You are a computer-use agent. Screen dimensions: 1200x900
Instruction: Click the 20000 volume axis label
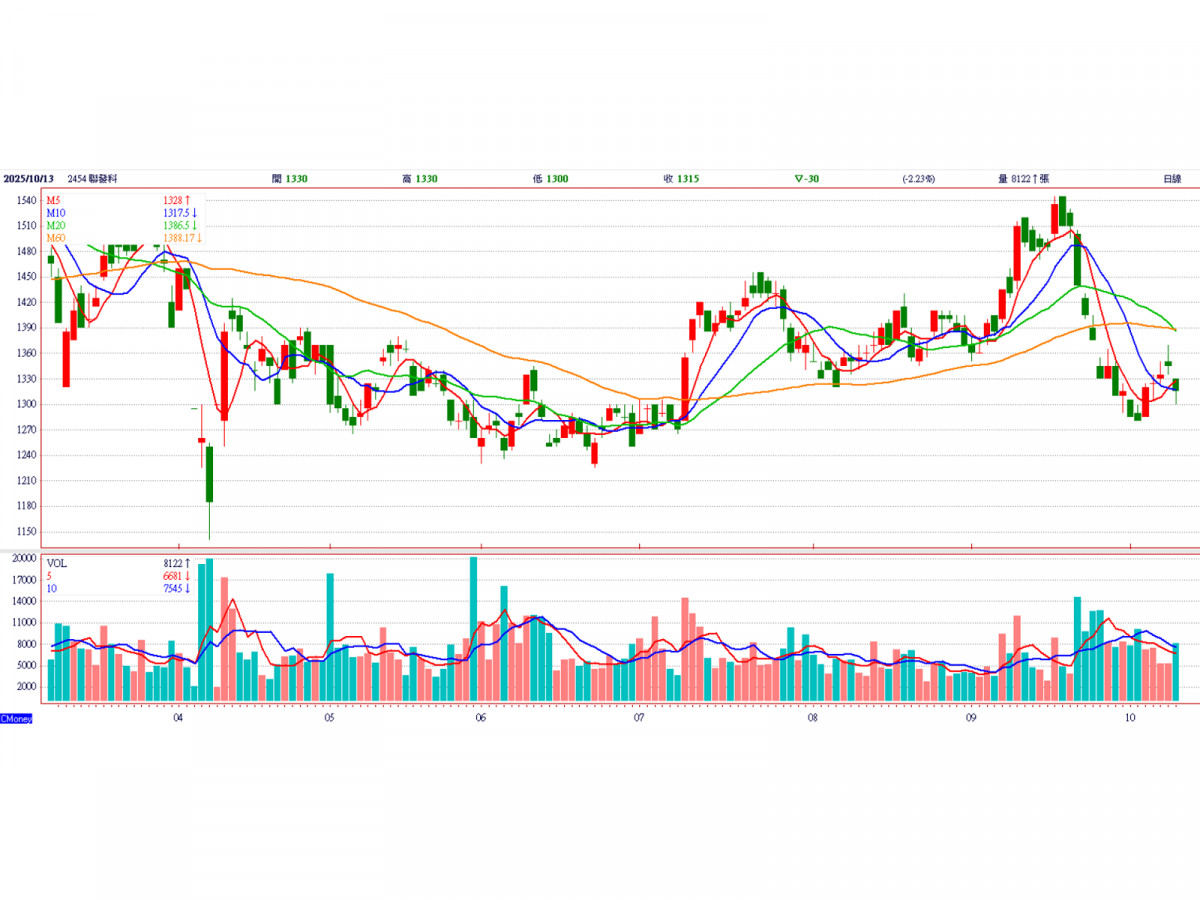pos(26,559)
